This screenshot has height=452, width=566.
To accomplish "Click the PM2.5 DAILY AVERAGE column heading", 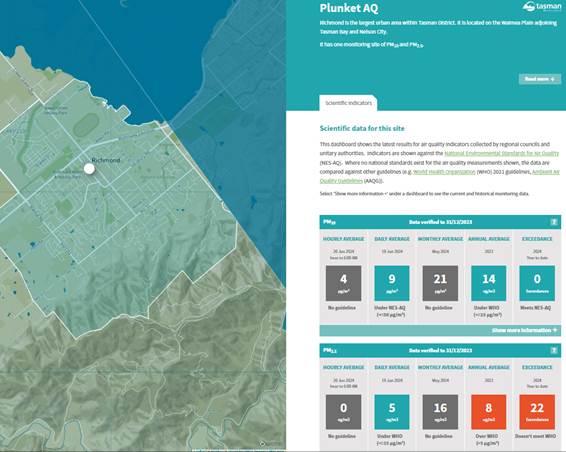I will (x=392, y=367).
